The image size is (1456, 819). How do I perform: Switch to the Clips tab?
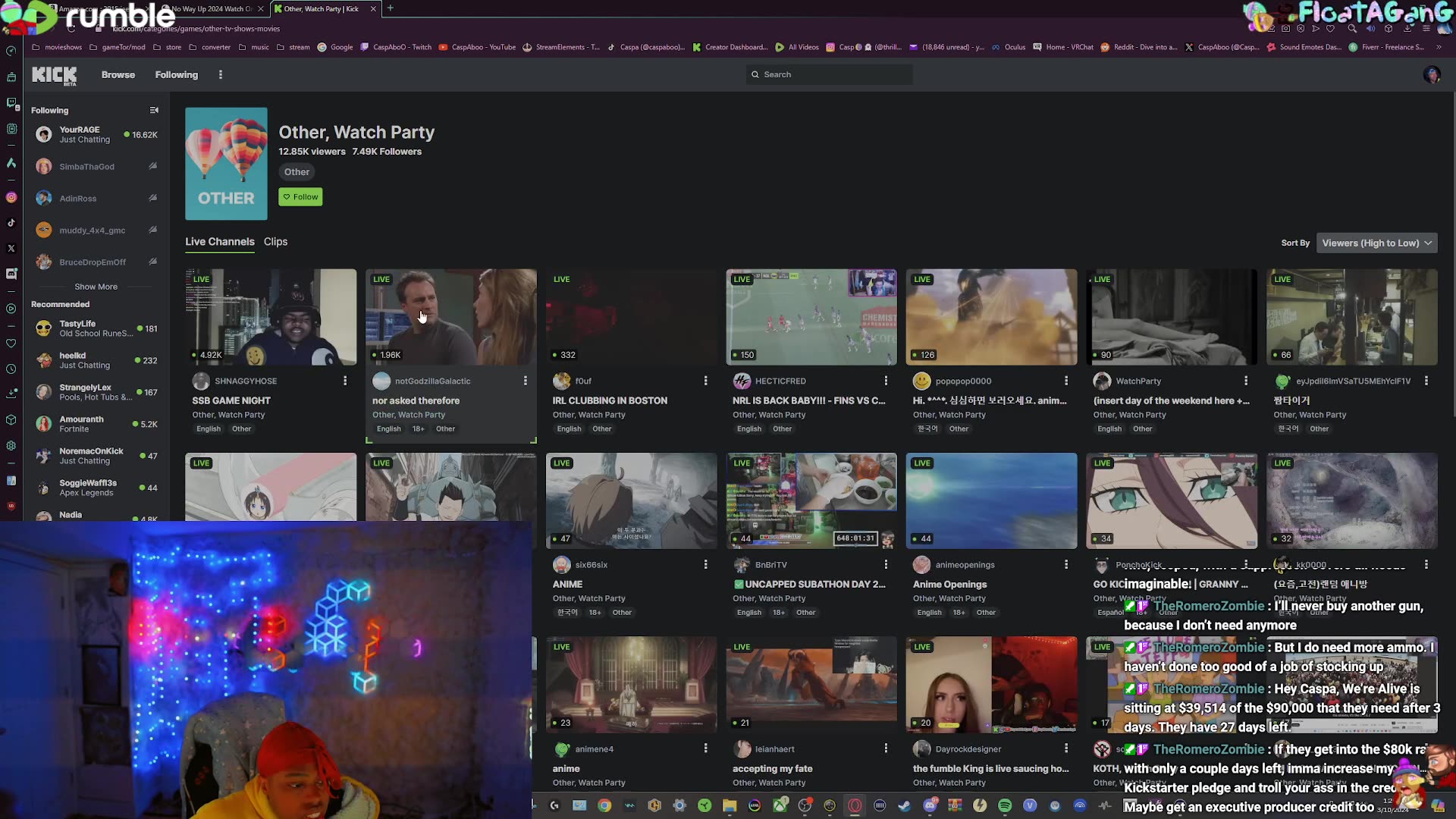tap(275, 242)
